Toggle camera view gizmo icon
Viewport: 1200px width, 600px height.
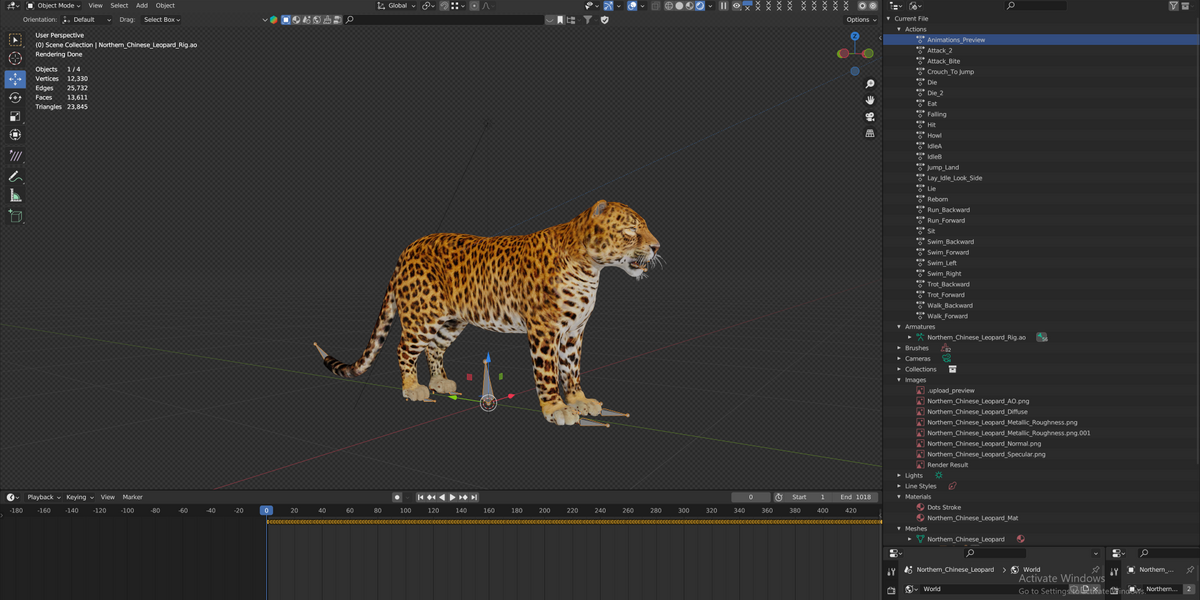pyautogui.click(x=870, y=117)
